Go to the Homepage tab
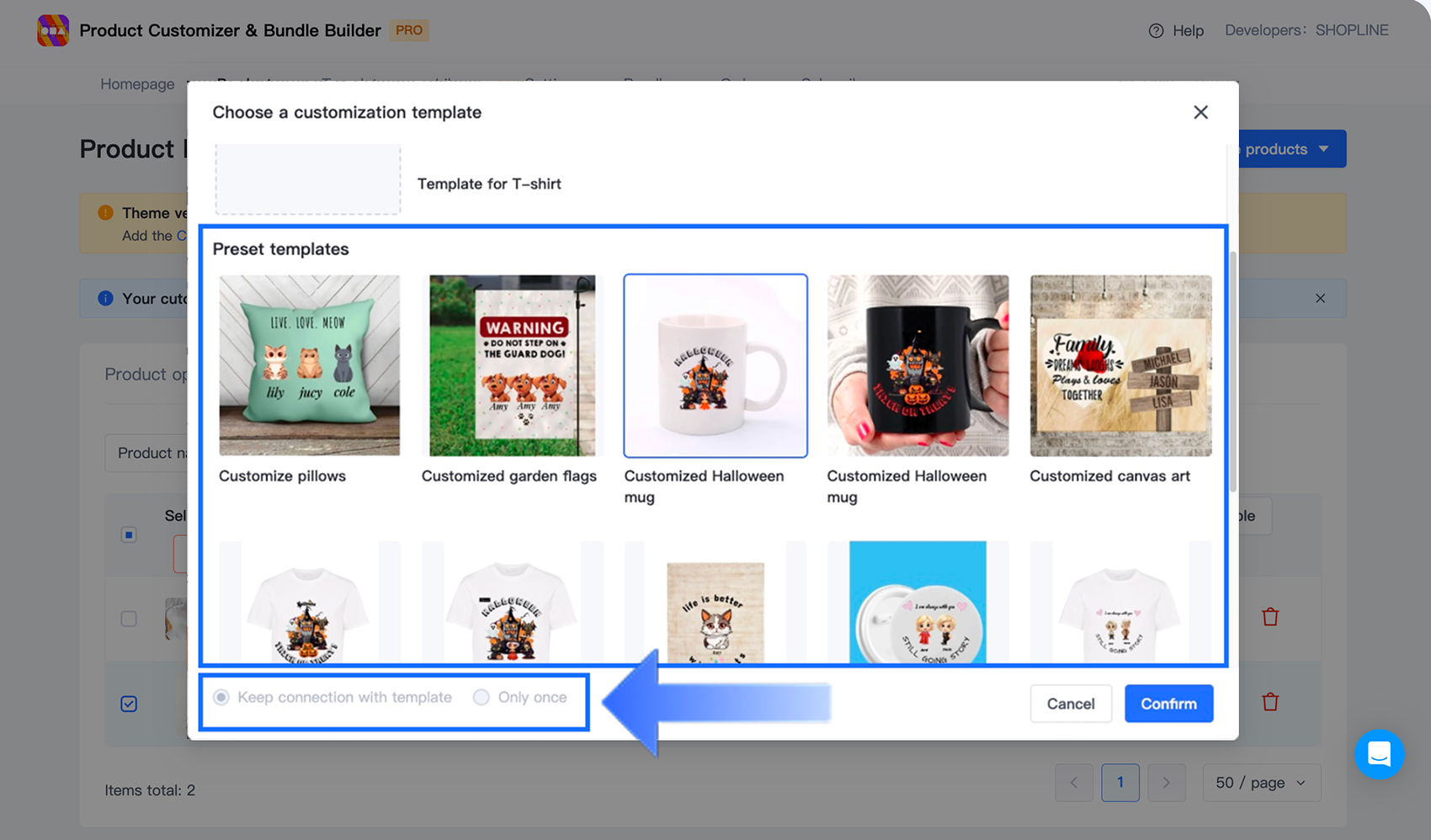Image resolution: width=1431 pixels, height=840 pixels. coord(137,83)
